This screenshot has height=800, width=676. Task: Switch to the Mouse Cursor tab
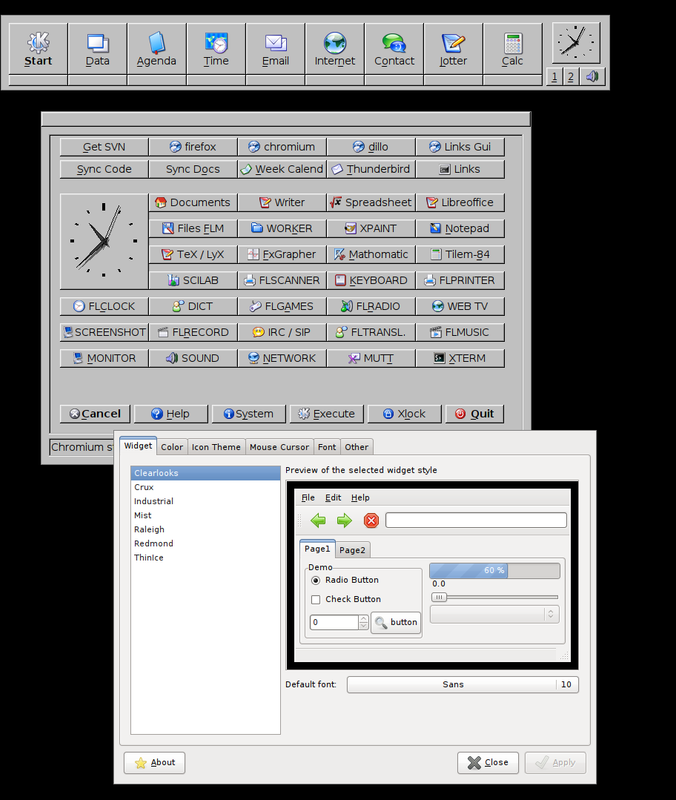tap(279, 447)
